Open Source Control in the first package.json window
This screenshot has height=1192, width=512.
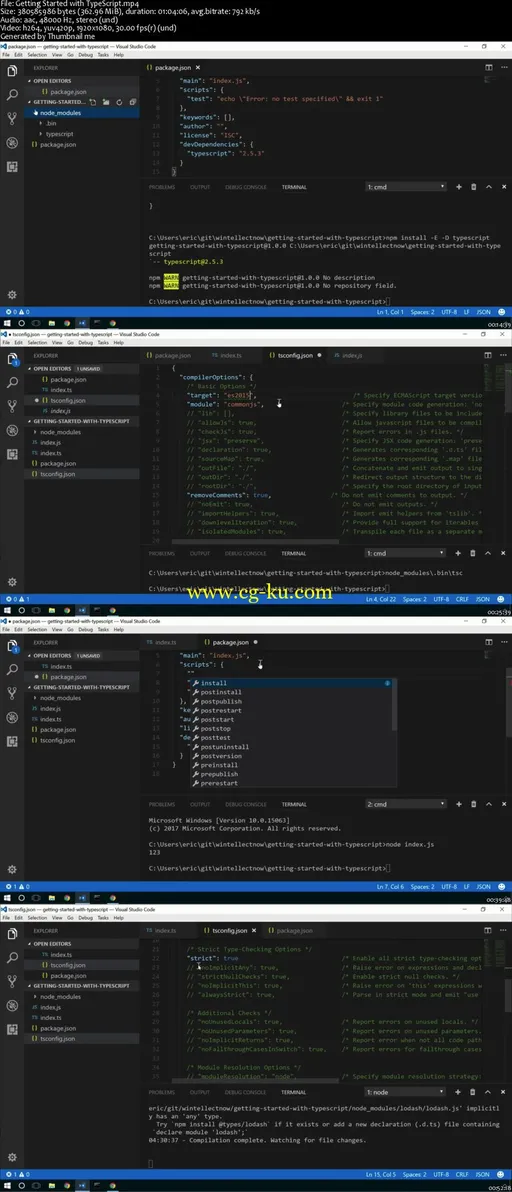11,119
